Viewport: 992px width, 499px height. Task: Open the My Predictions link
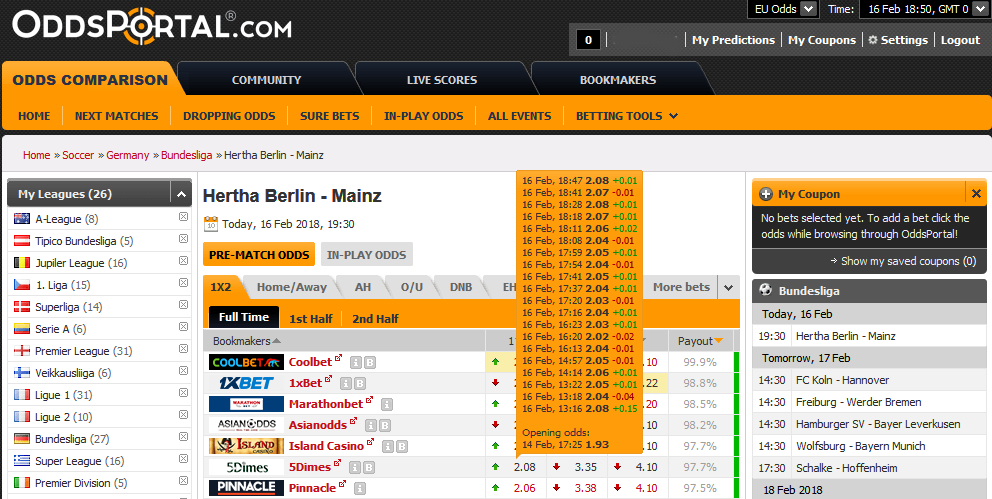point(733,40)
